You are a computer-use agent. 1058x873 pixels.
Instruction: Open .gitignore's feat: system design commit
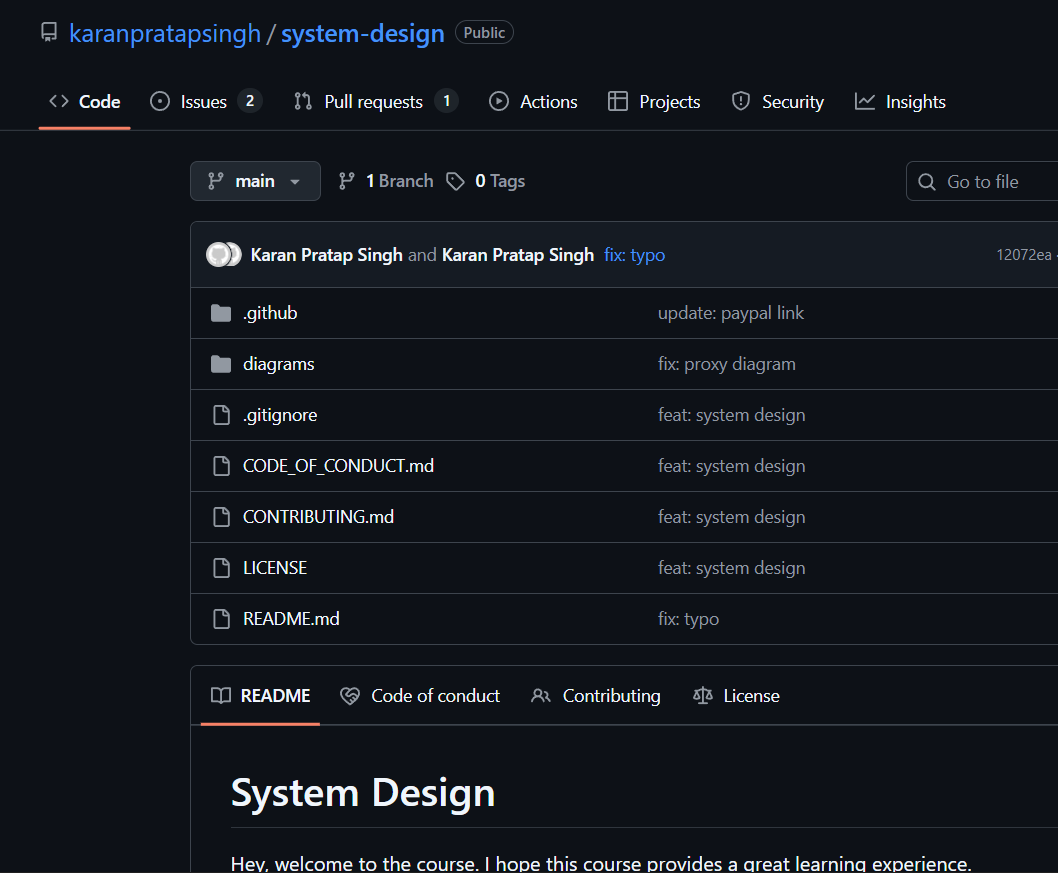point(731,415)
